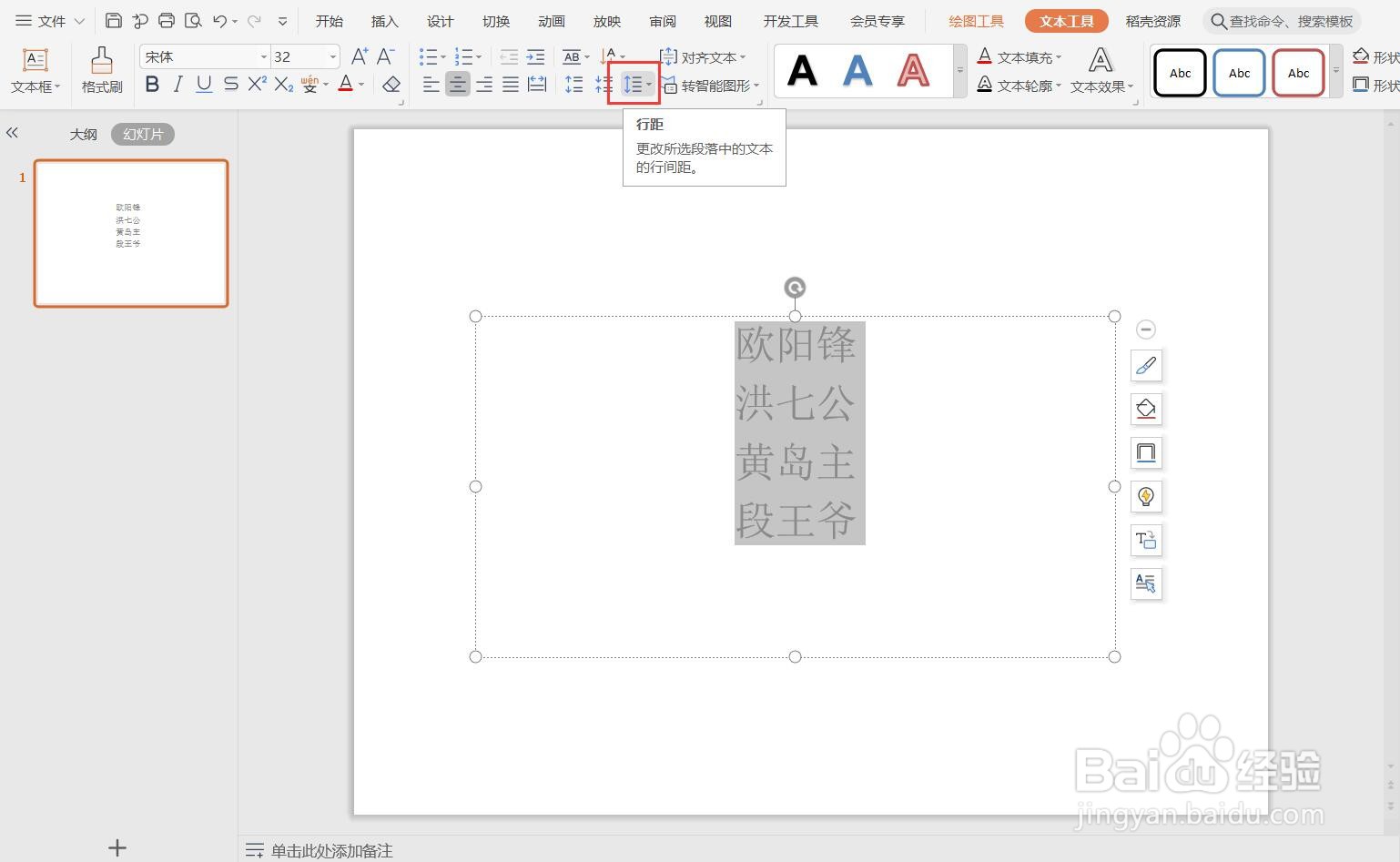This screenshot has height=862, width=1400.
Task: Toggle italic formatting
Action: click(x=178, y=85)
